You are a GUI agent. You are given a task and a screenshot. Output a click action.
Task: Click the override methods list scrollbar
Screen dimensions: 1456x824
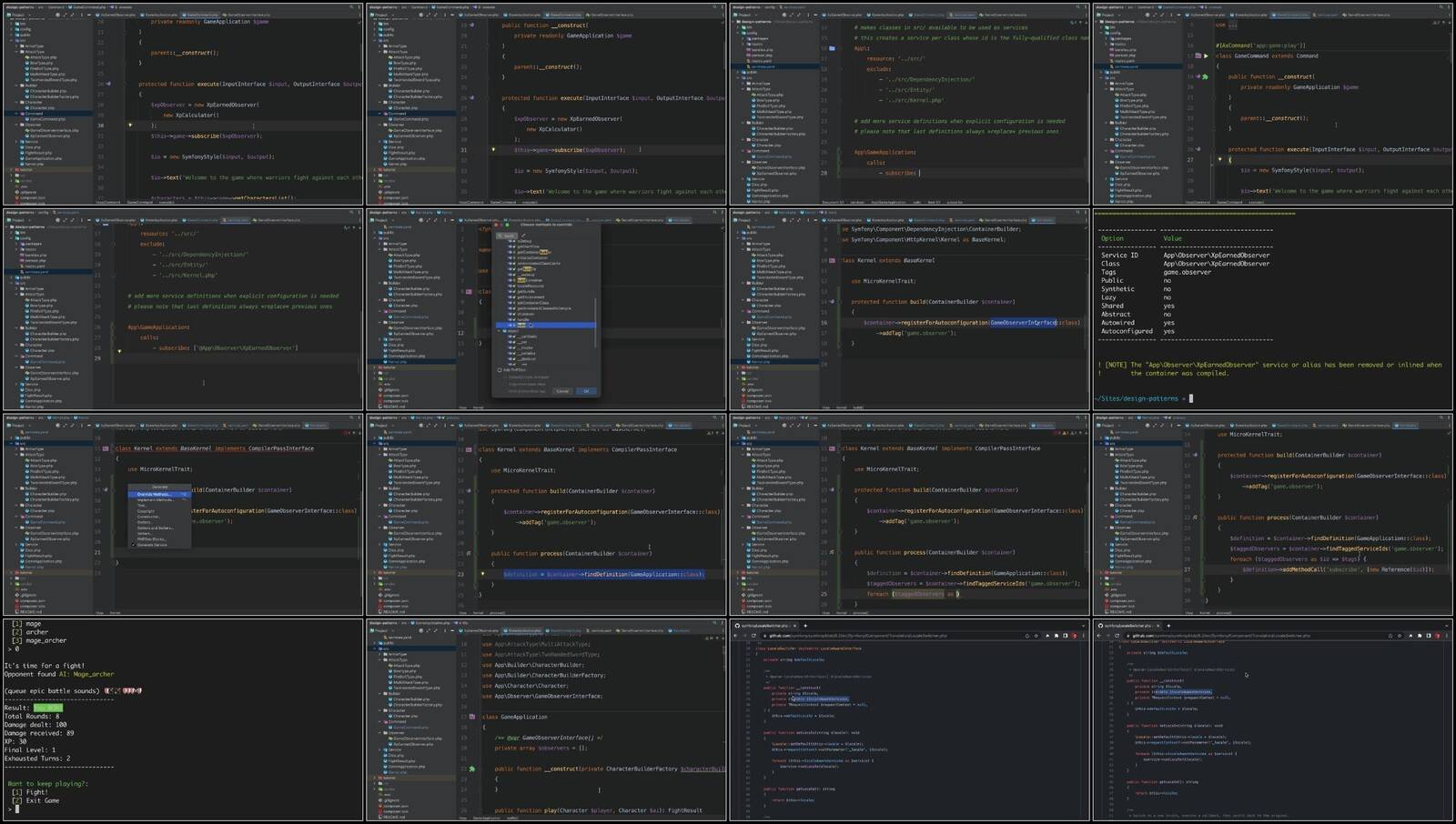tap(595, 318)
